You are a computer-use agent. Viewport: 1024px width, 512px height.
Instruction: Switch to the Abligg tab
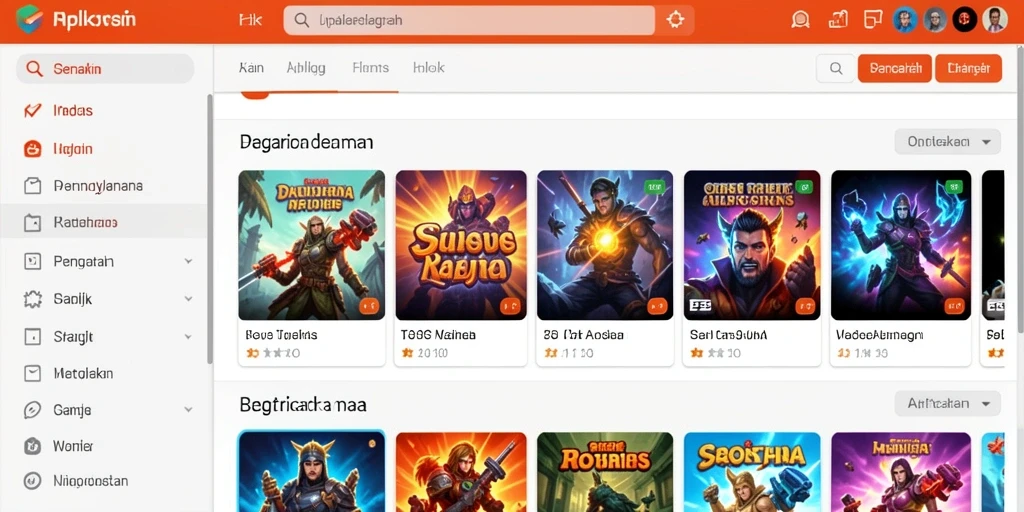[x=306, y=68]
